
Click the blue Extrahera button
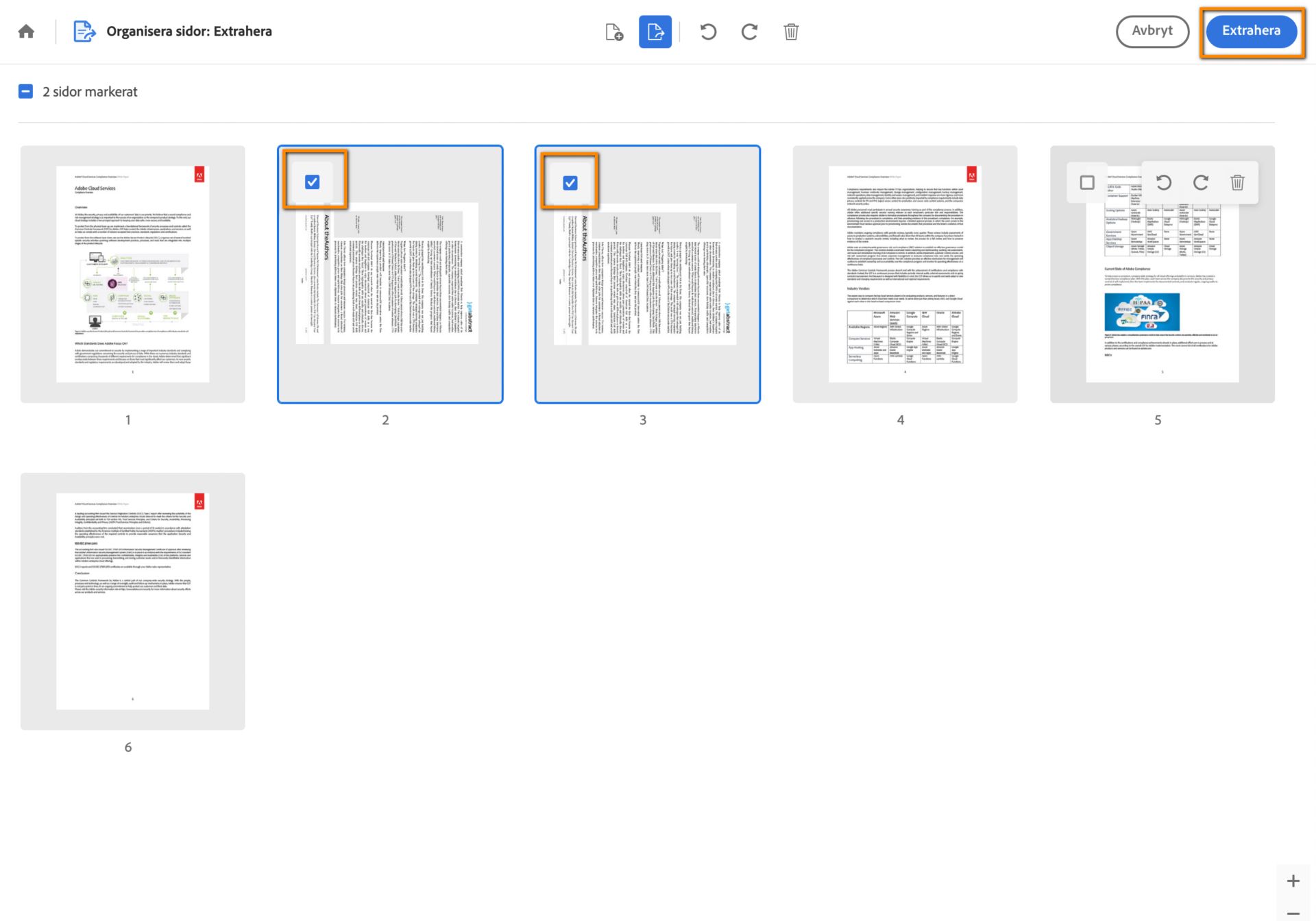(1251, 32)
